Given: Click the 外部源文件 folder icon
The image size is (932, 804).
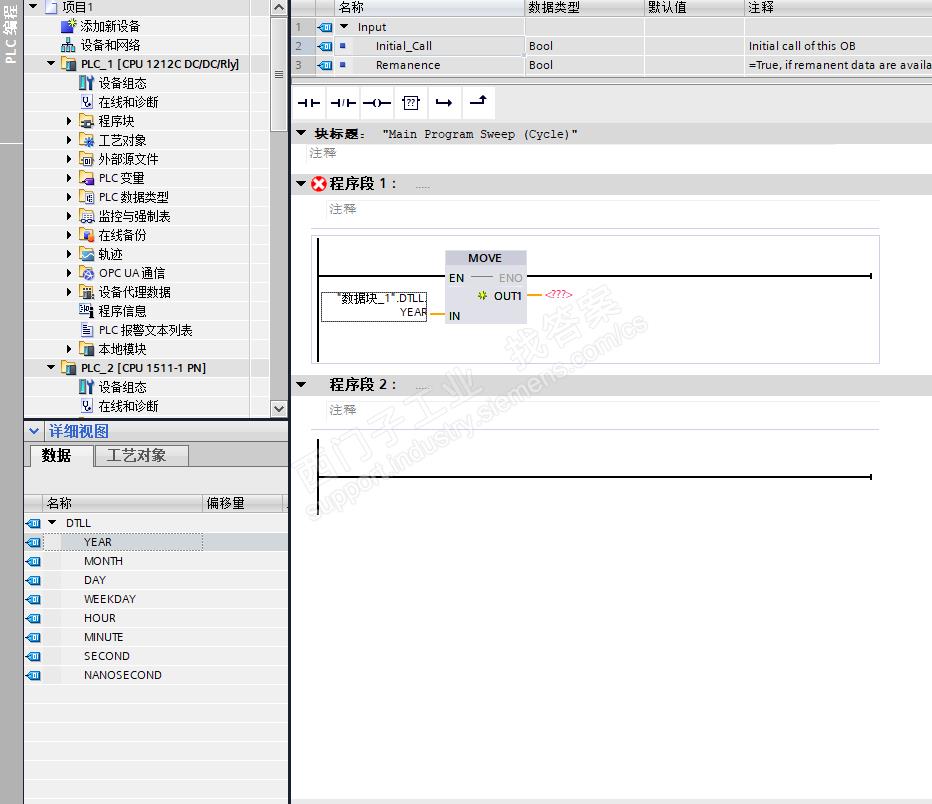Looking at the screenshot, I should [x=87, y=159].
